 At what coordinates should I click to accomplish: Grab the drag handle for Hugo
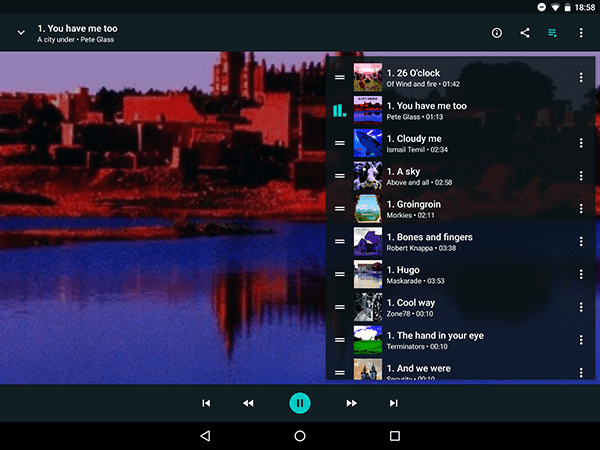click(340, 275)
